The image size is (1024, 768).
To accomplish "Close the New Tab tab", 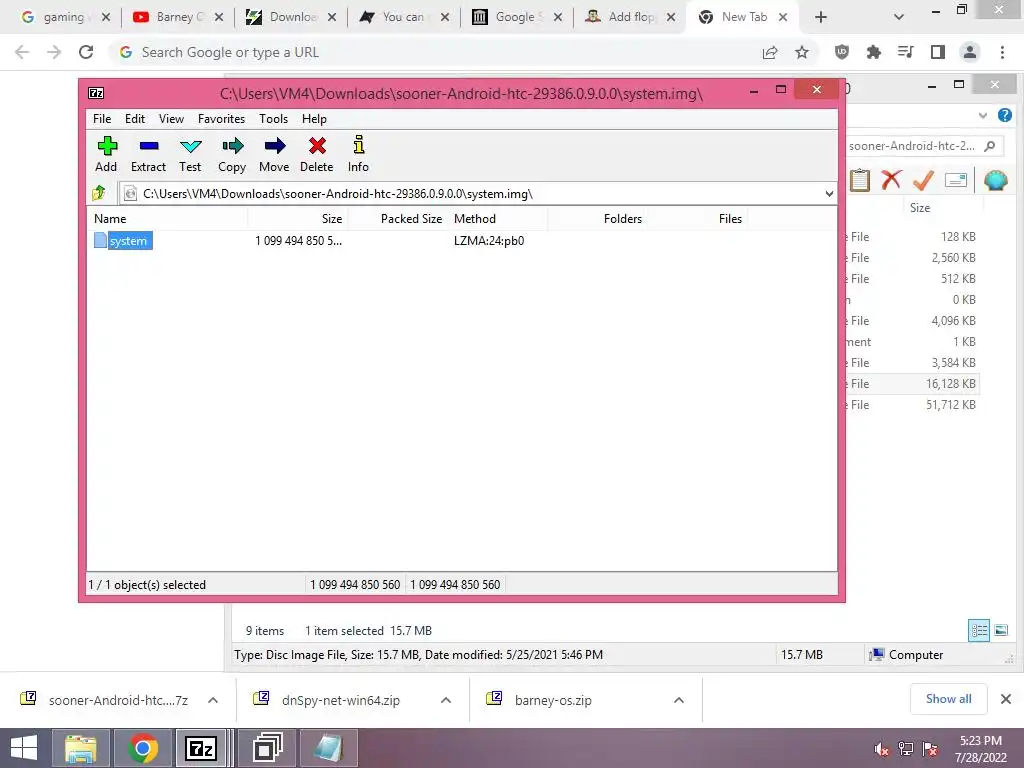I will tap(783, 17).
